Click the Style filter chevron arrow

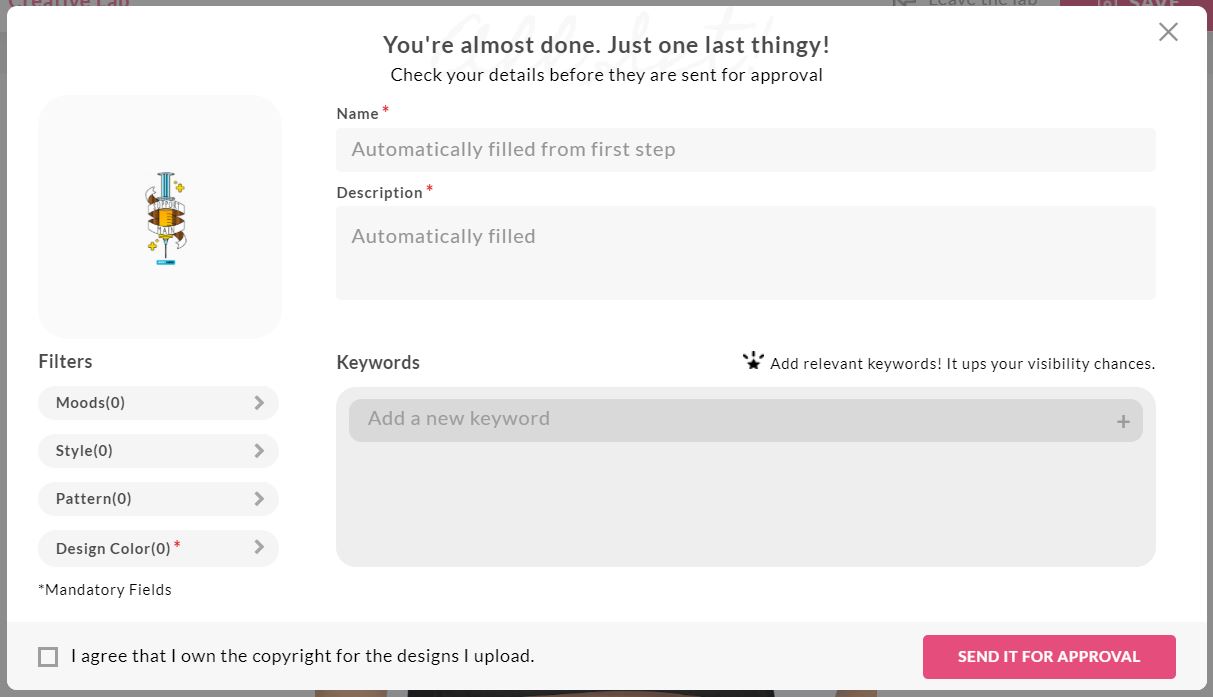(x=259, y=451)
